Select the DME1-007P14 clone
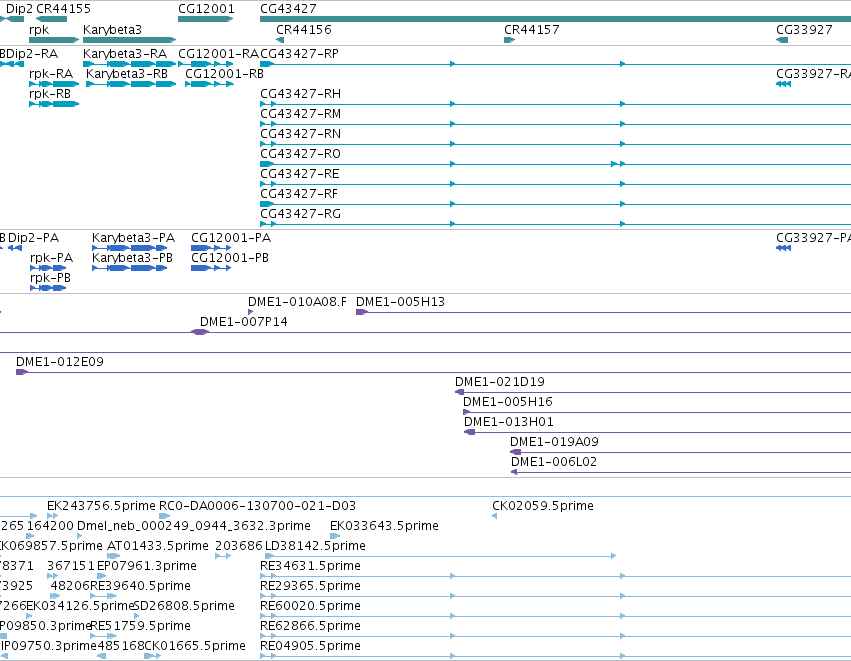The width and height of the screenshot is (851, 661). 244,322
